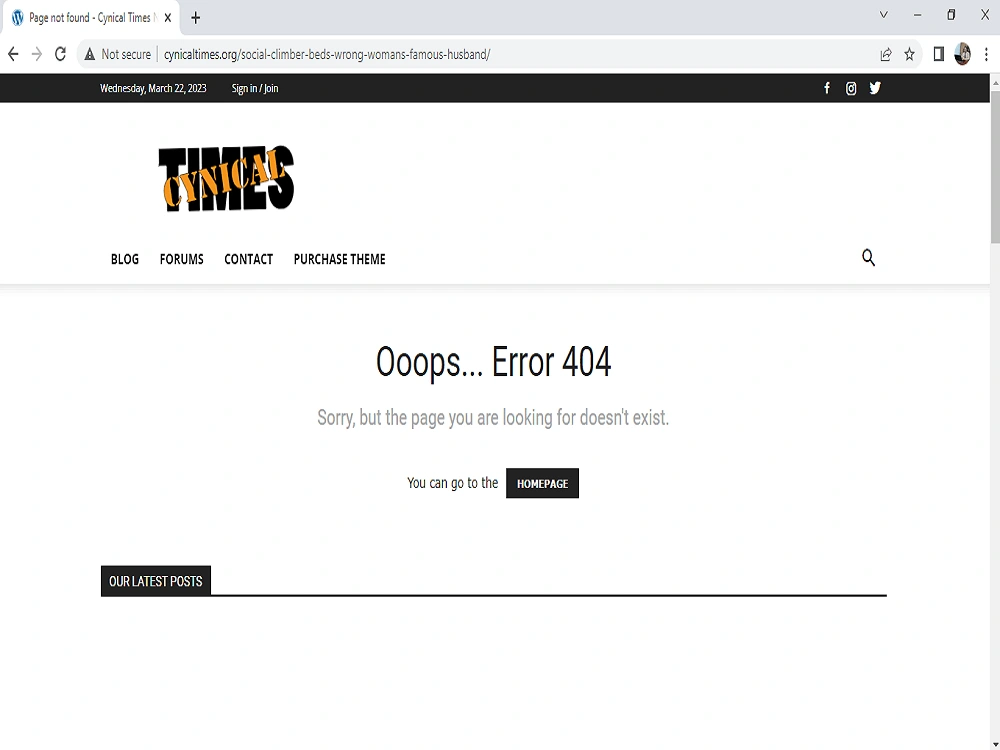Click the page vertical scrollbar thumb
The image size is (1000, 750).
995,166
